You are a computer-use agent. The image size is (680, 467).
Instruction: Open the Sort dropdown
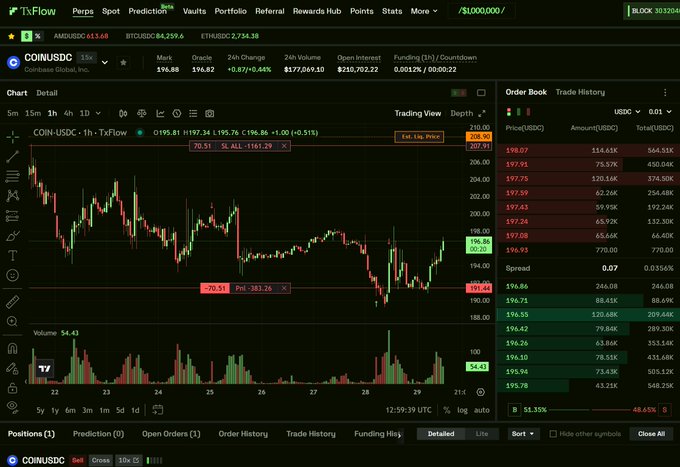click(x=523, y=434)
